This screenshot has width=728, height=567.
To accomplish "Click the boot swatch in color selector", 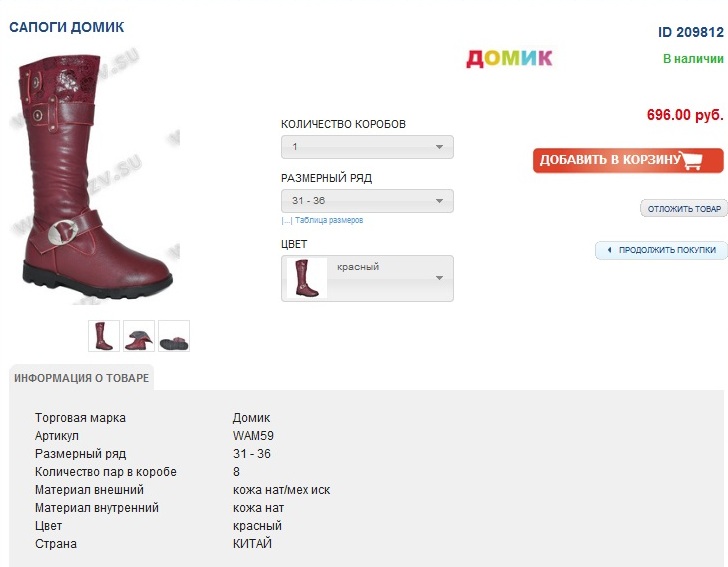I will (x=307, y=278).
